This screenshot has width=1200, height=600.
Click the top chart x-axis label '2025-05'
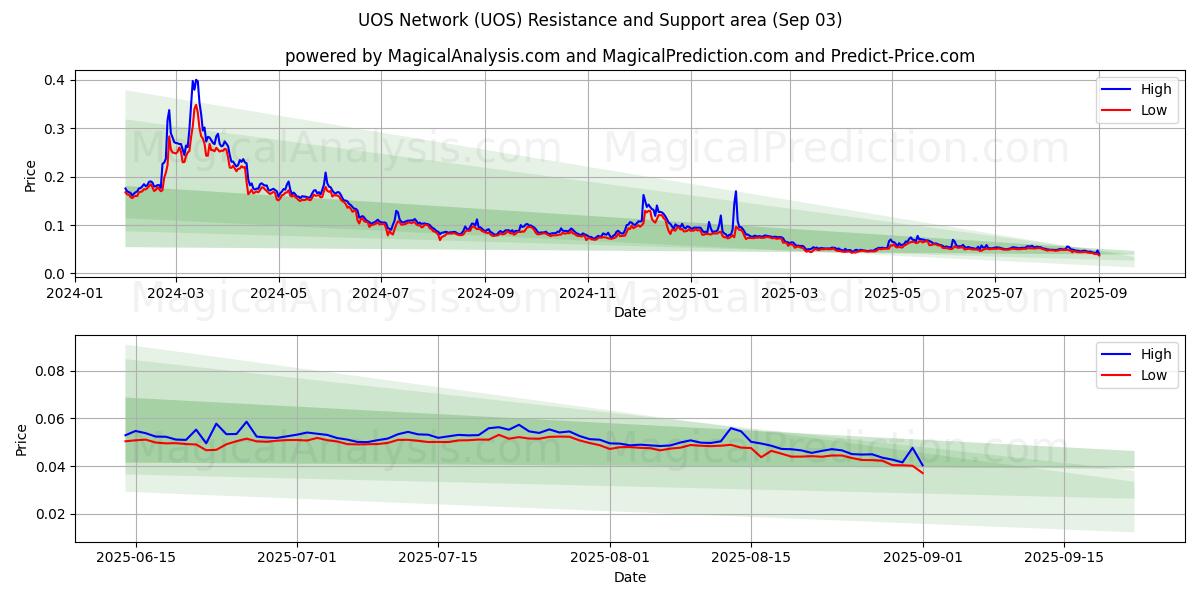892,293
